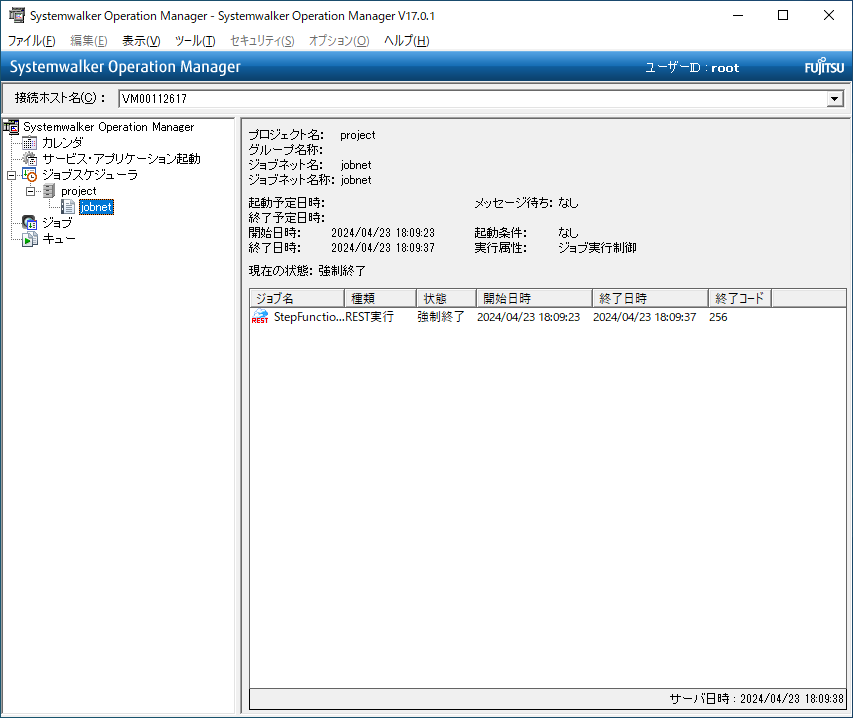Sort by the ジョブ名 column header

click(x=296, y=298)
